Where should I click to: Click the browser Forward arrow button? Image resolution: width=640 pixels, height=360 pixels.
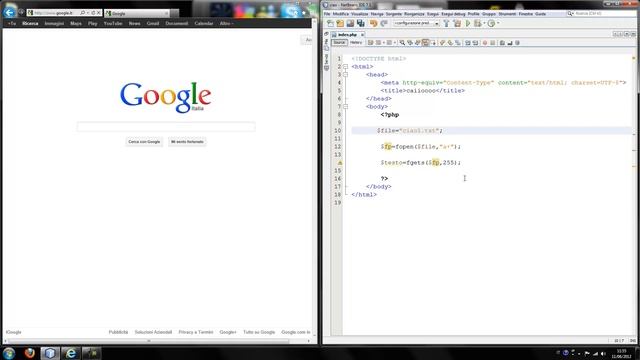click(x=21, y=13)
